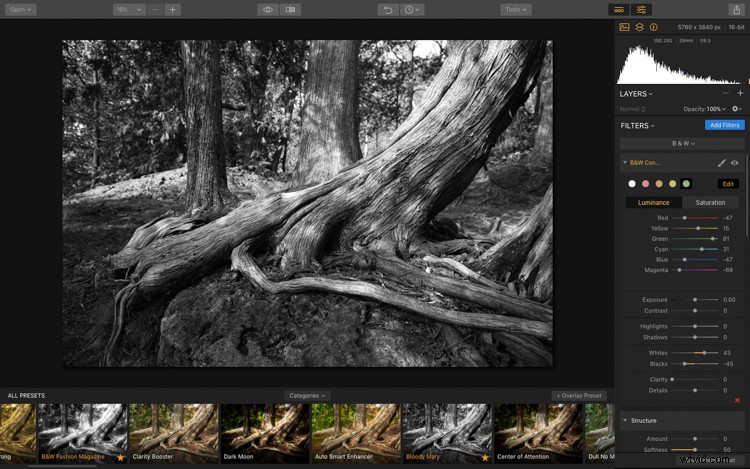Click the Blue luminance slider
750x469 pixels.
click(695, 260)
